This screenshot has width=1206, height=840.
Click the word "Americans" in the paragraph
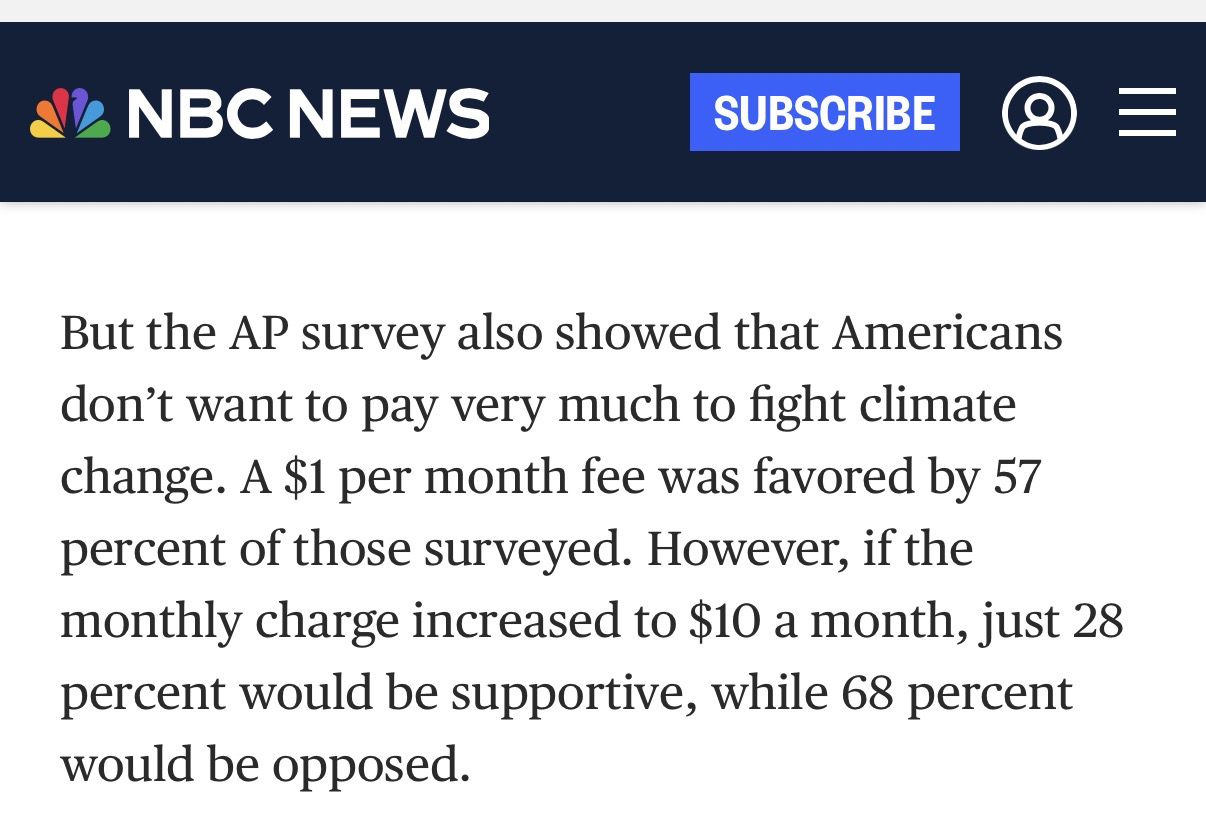coord(947,333)
